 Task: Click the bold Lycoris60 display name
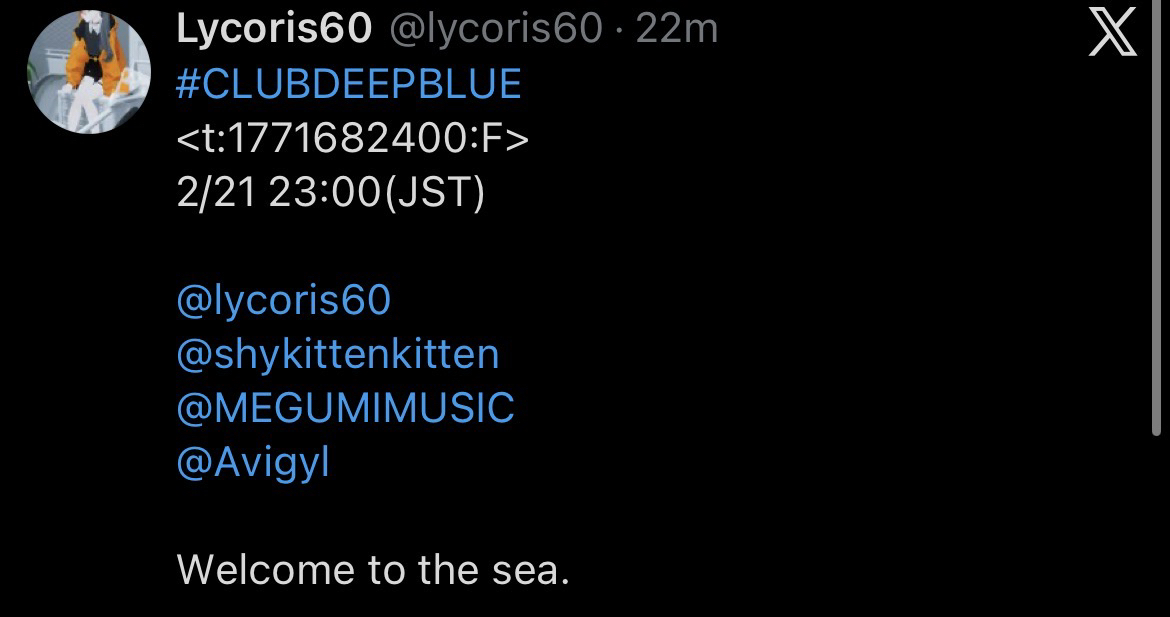coord(274,31)
